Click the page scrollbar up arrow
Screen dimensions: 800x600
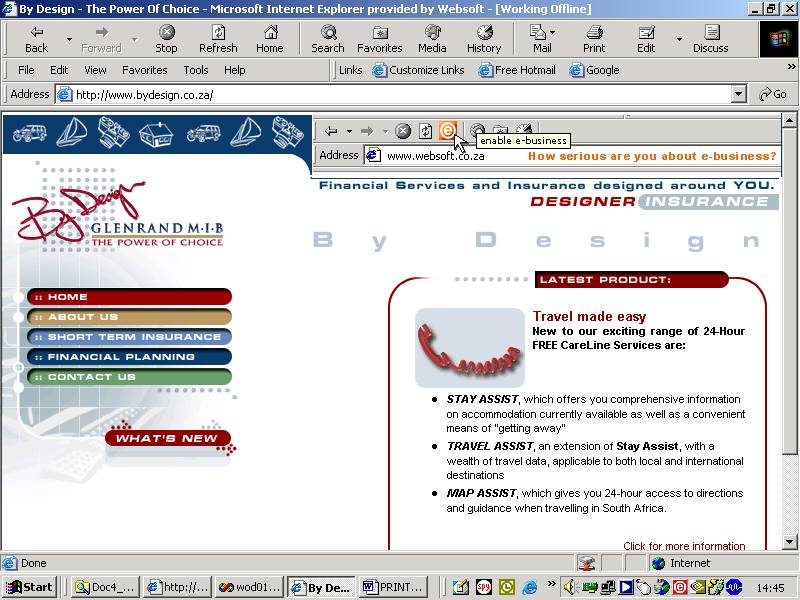pyautogui.click(x=790, y=121)
